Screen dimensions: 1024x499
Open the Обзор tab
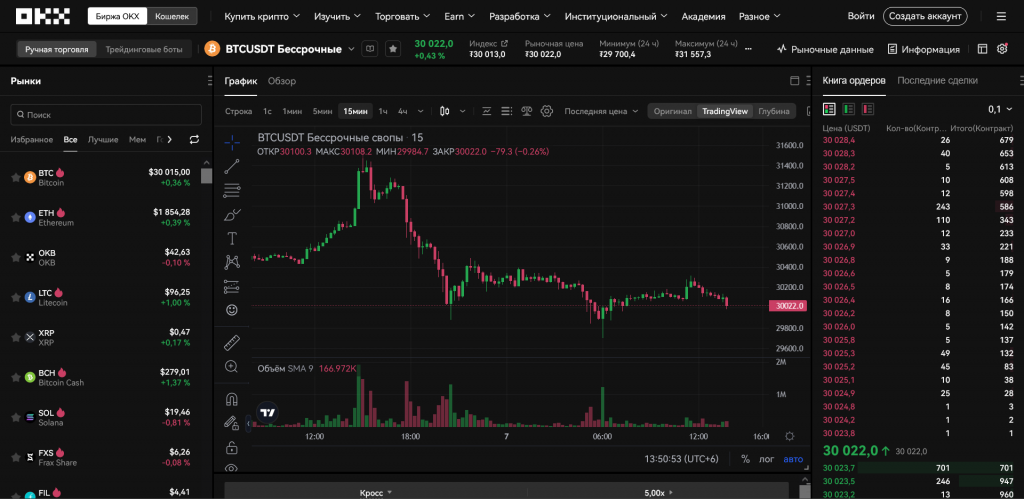point(281,81)
